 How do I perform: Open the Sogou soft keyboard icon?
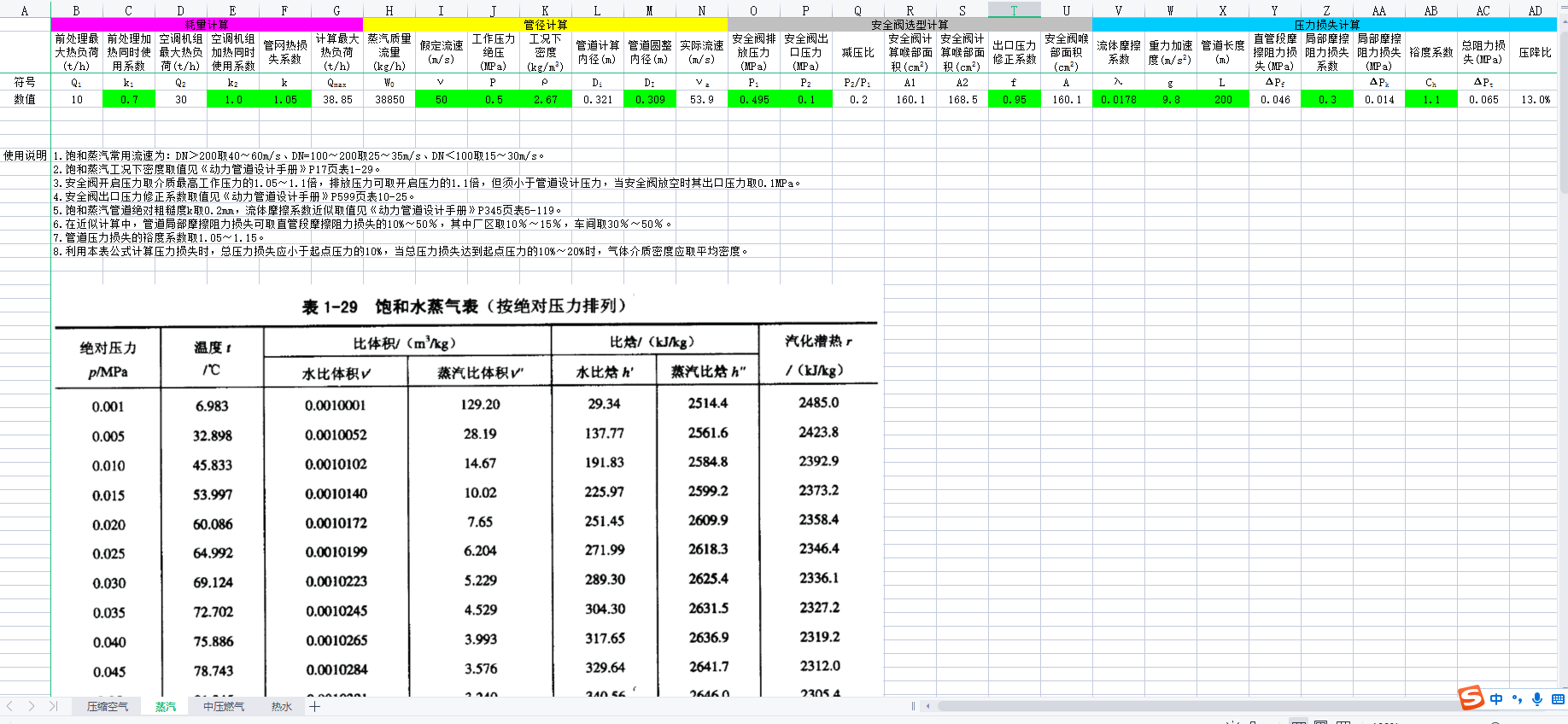coord(1558,699)
